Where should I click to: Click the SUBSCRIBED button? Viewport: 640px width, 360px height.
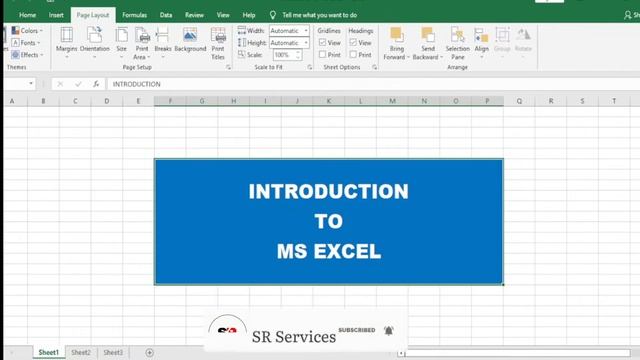pos(357,330)
